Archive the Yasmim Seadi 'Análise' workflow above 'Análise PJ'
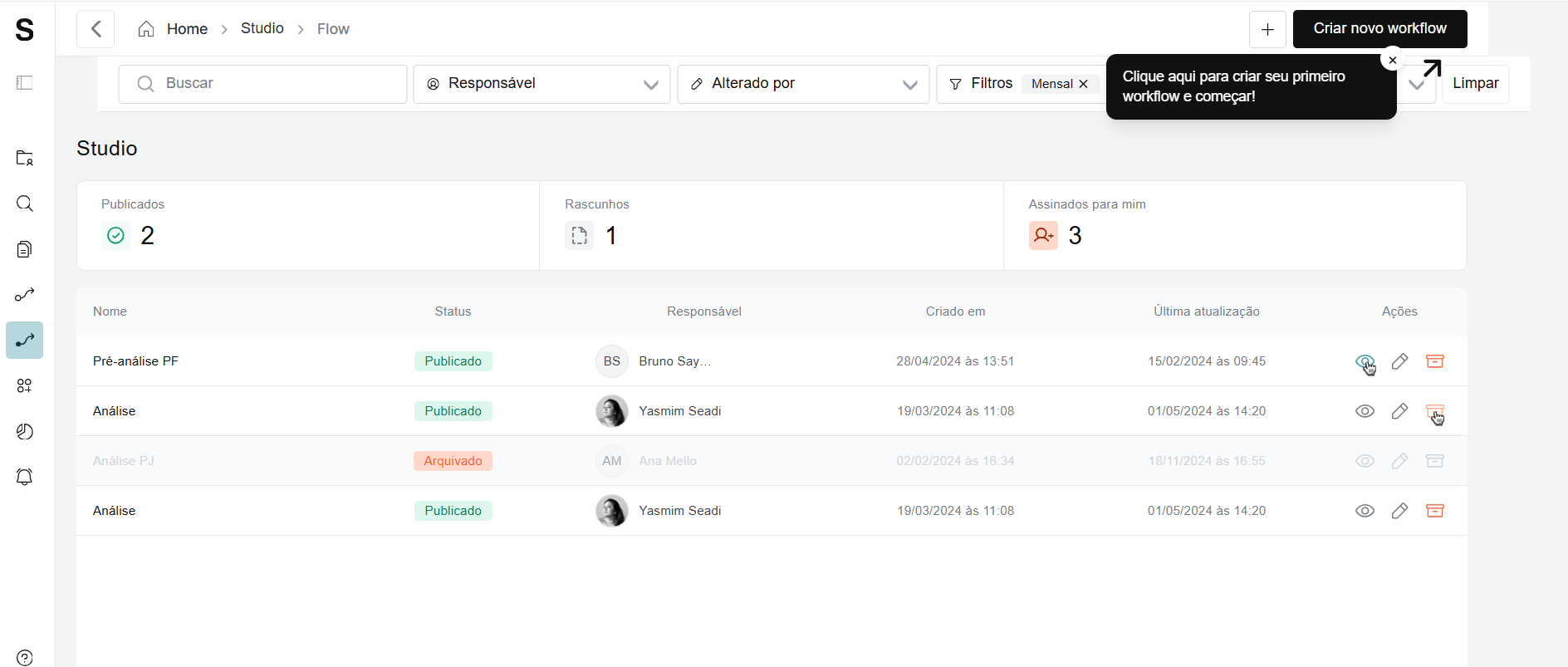The image size is (1568, 667). coord(1434,411)
